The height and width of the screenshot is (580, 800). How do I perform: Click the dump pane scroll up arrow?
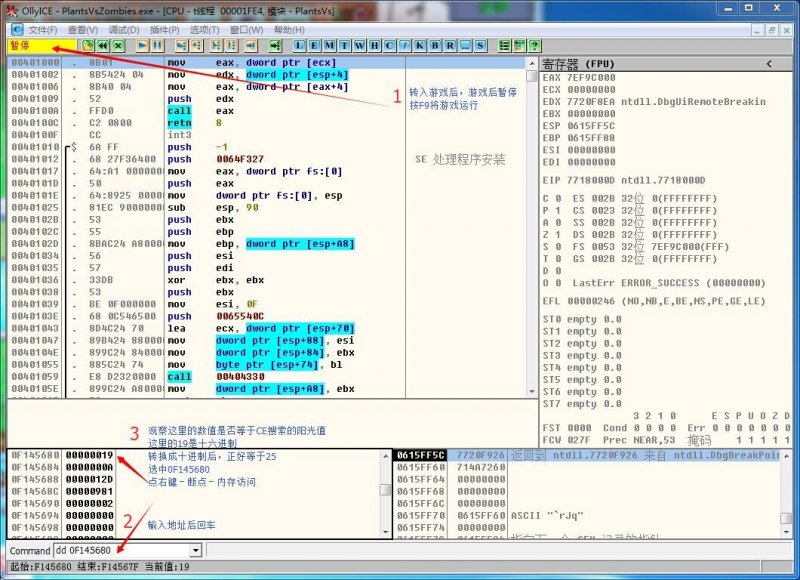(386, 456)
